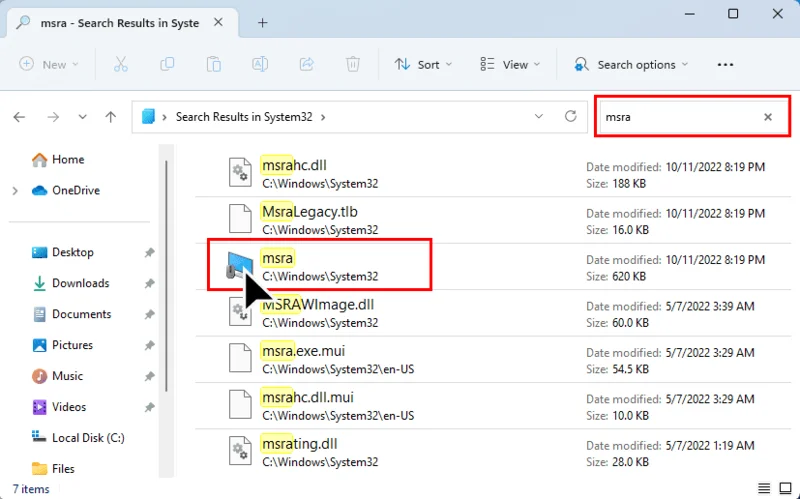
Task: Unpin Desktop using its pin icon
Action: click(149, 253)
